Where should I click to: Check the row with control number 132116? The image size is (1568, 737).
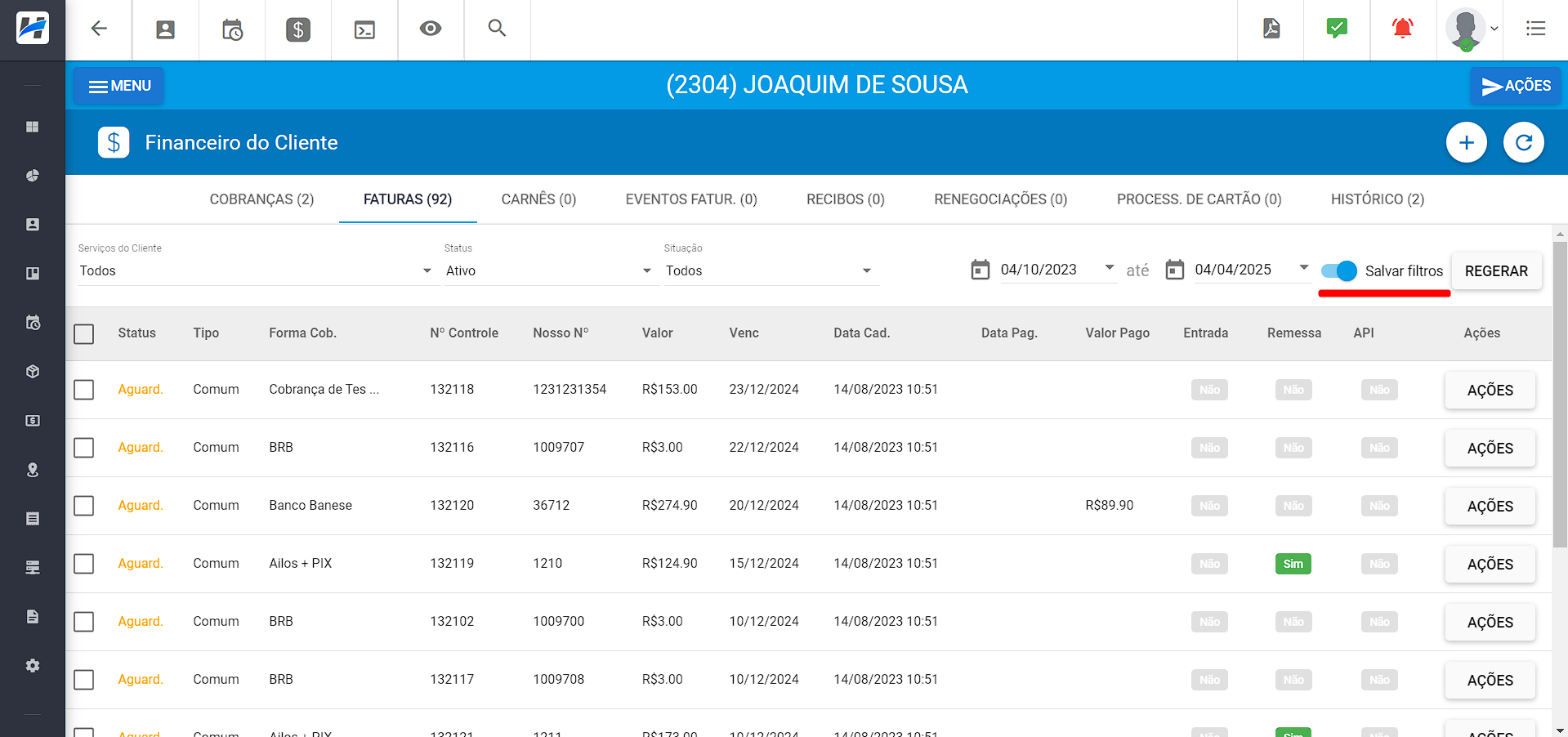84,448
